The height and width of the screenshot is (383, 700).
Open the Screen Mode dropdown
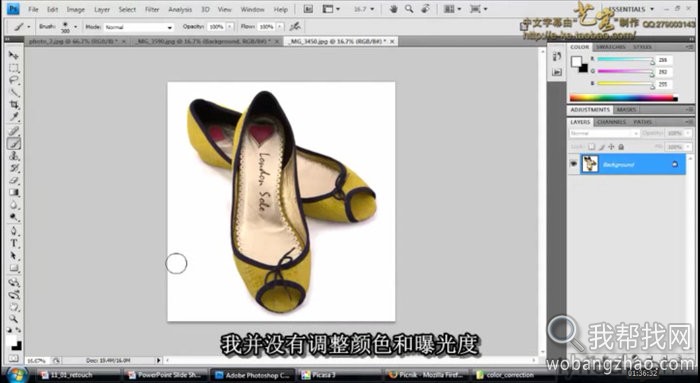click(478, 9)
